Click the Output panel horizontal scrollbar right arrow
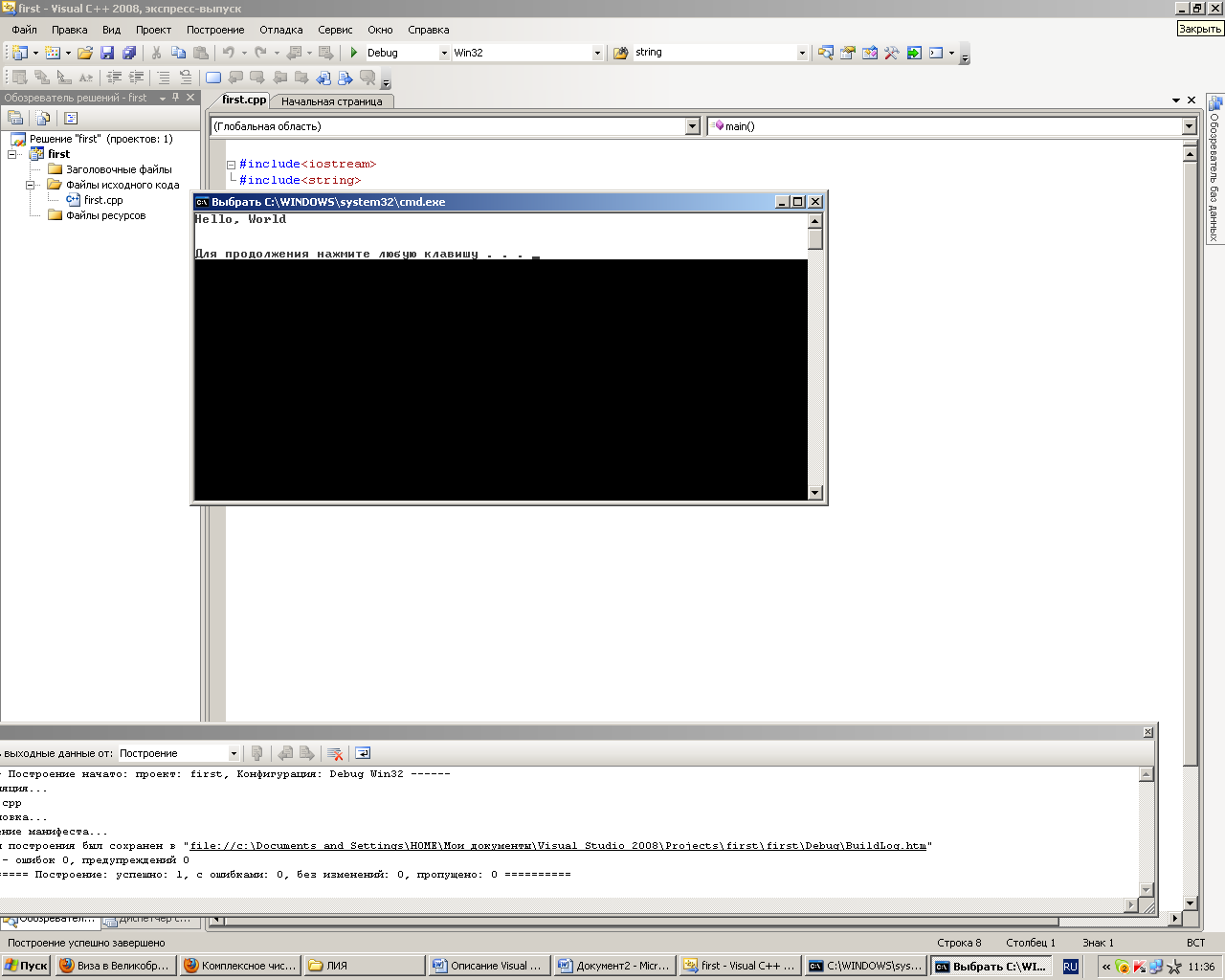The width and height of the screenshot is (1225, 980). [1131, 904]
